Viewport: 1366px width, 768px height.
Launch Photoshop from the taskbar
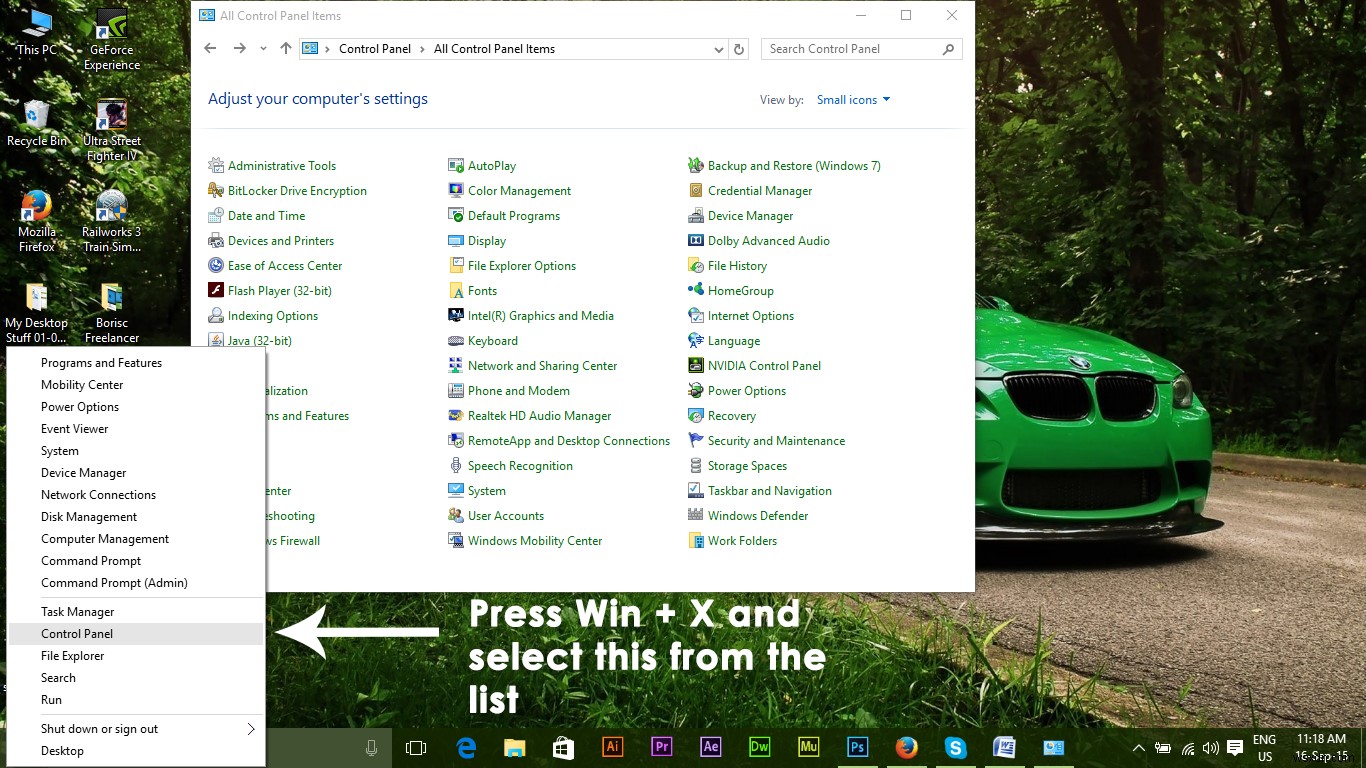click(x=857, y=747)
